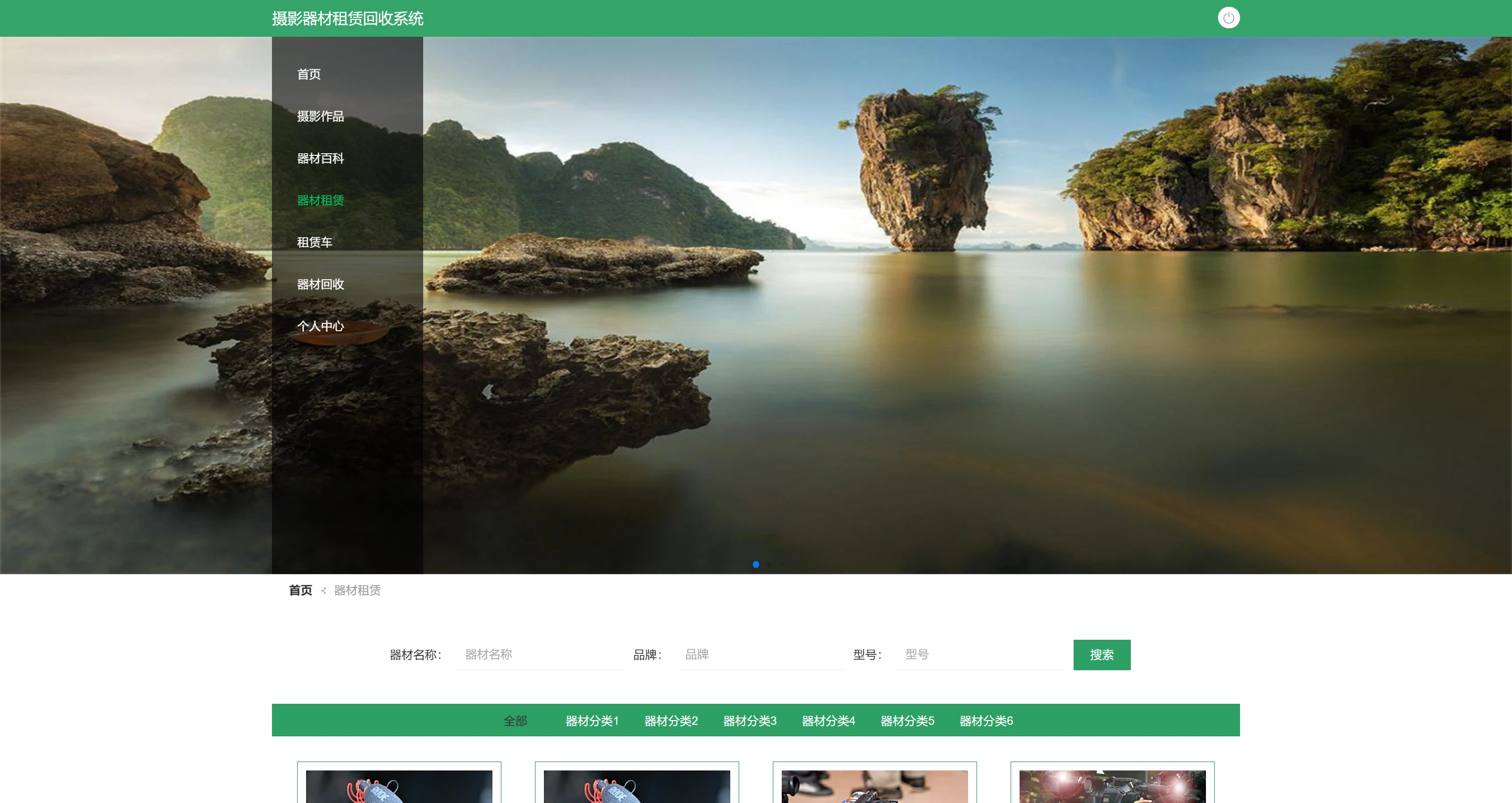The image size is (1512, 803).
Task: Go to 器材百科 page
Action: pyautogui.click(x=320, y=159)
